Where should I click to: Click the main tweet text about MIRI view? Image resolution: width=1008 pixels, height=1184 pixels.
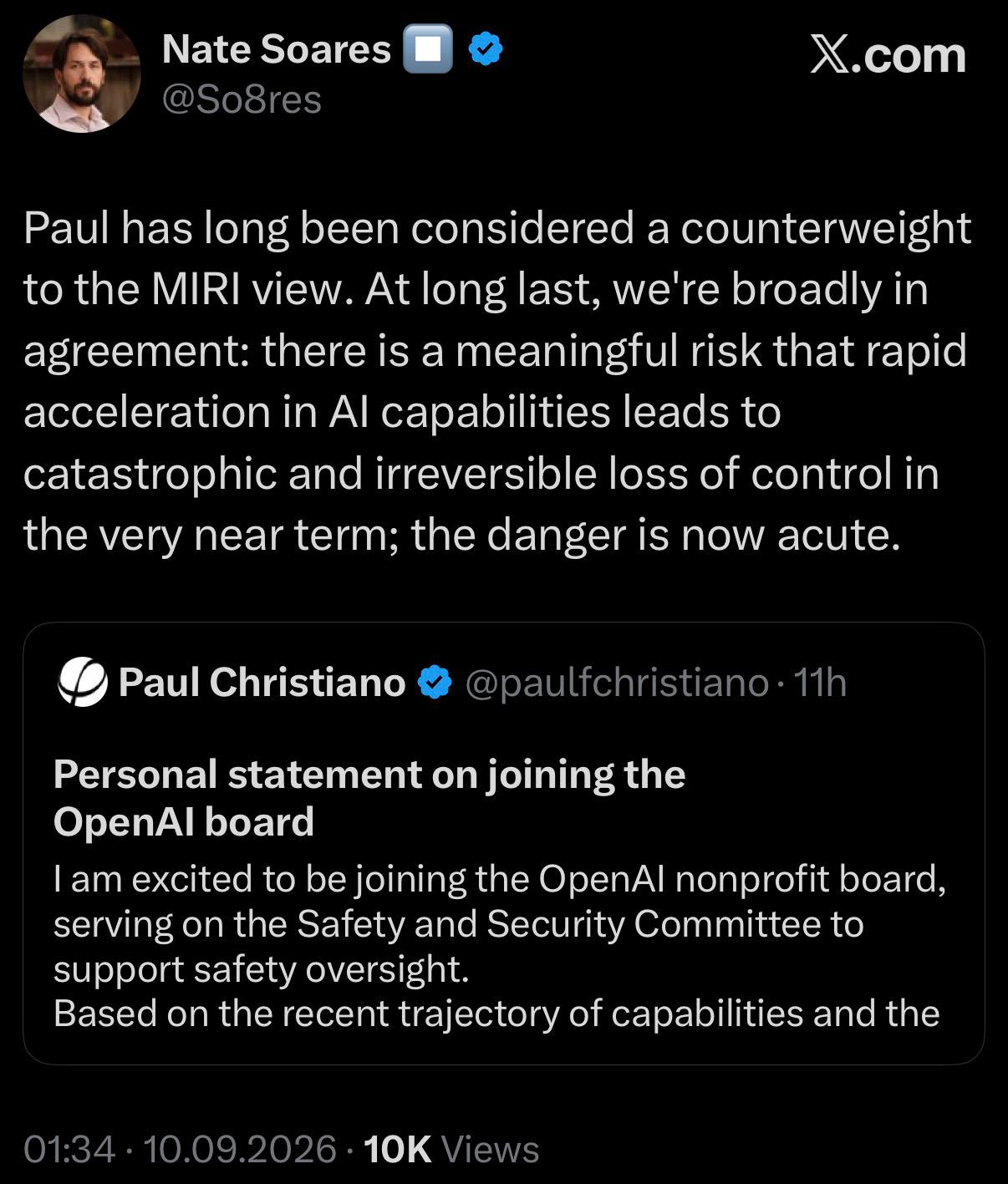[497, 382]
